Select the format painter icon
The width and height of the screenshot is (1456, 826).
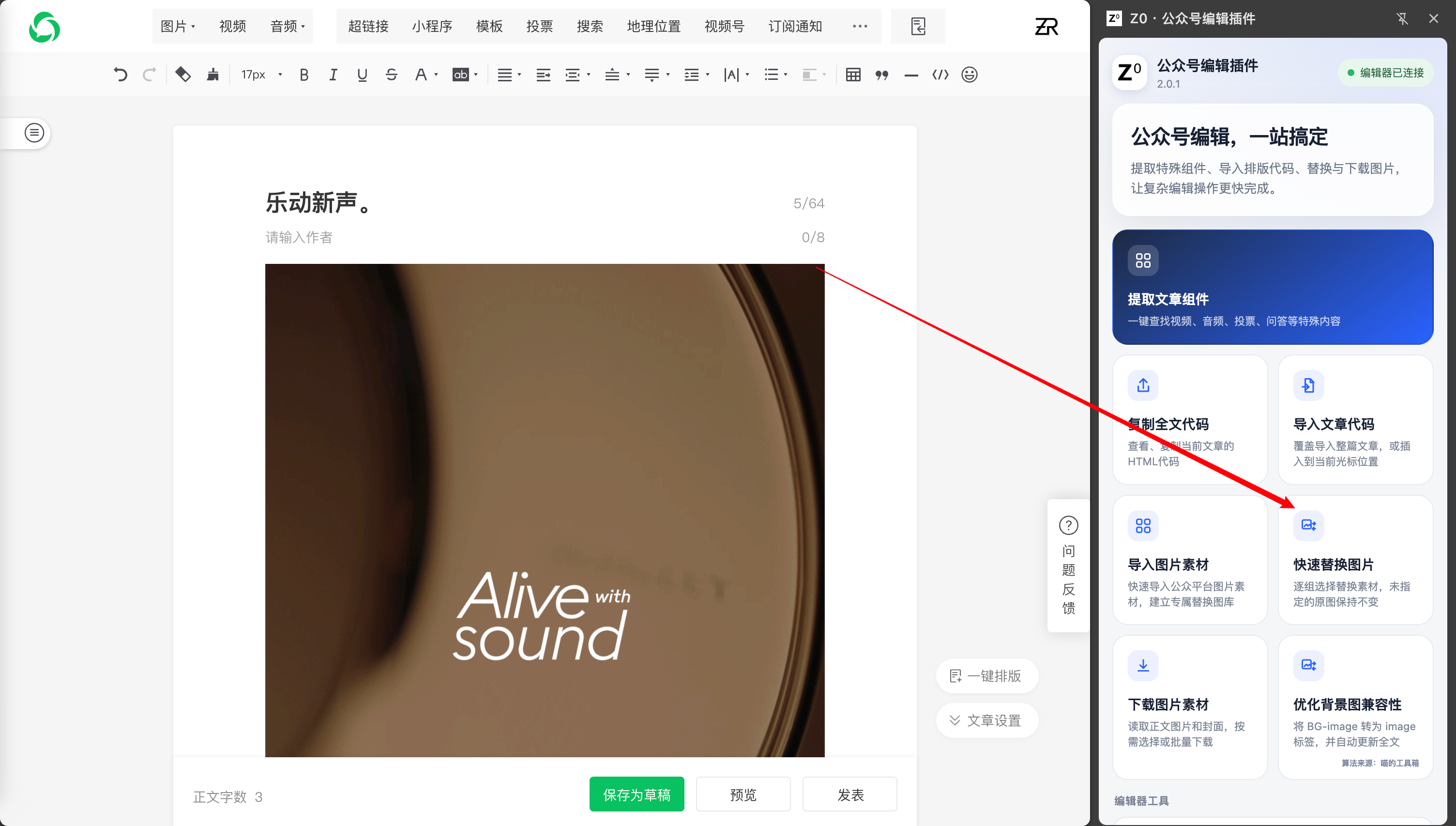(x=212, y=74)
